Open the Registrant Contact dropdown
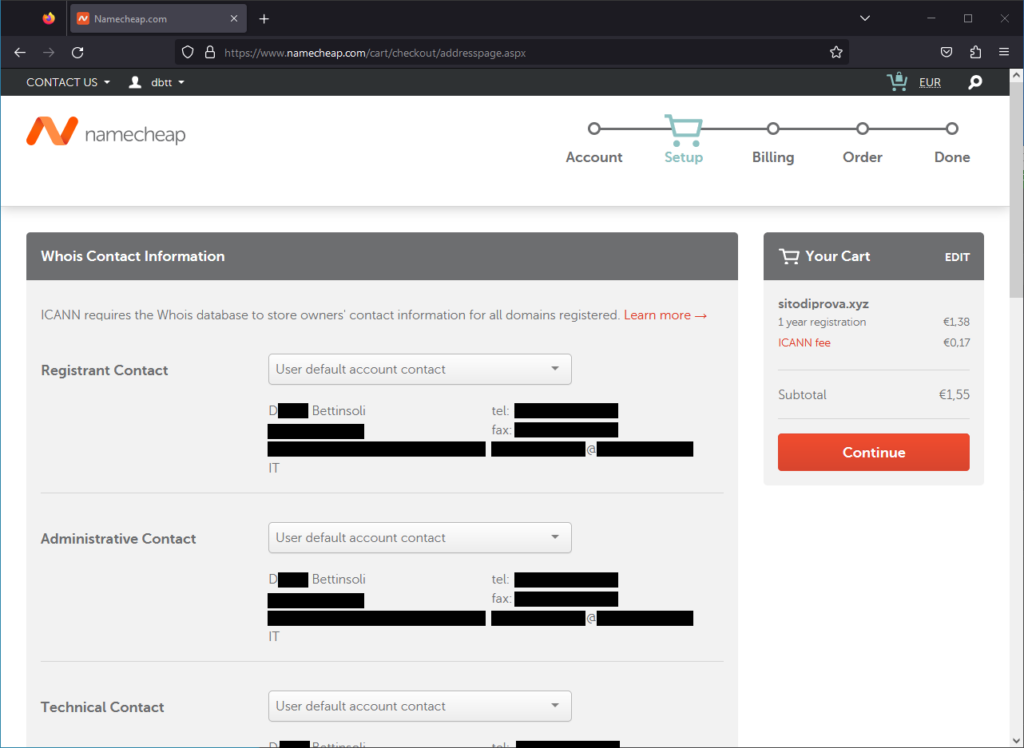The height and width of the screenshot is (748, 1024). pos(420,369)
